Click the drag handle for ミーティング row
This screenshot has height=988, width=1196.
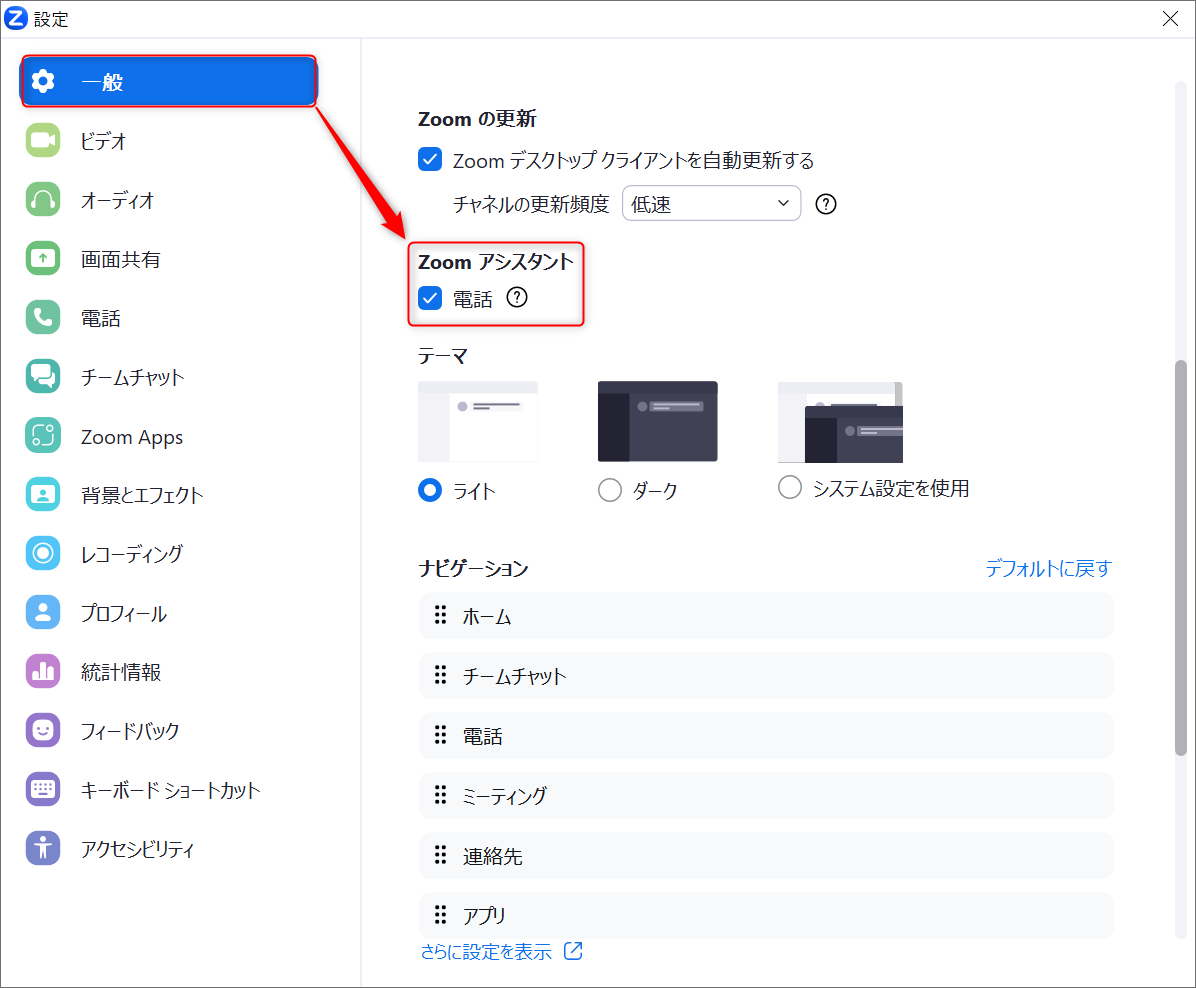(x=440, y=795)
